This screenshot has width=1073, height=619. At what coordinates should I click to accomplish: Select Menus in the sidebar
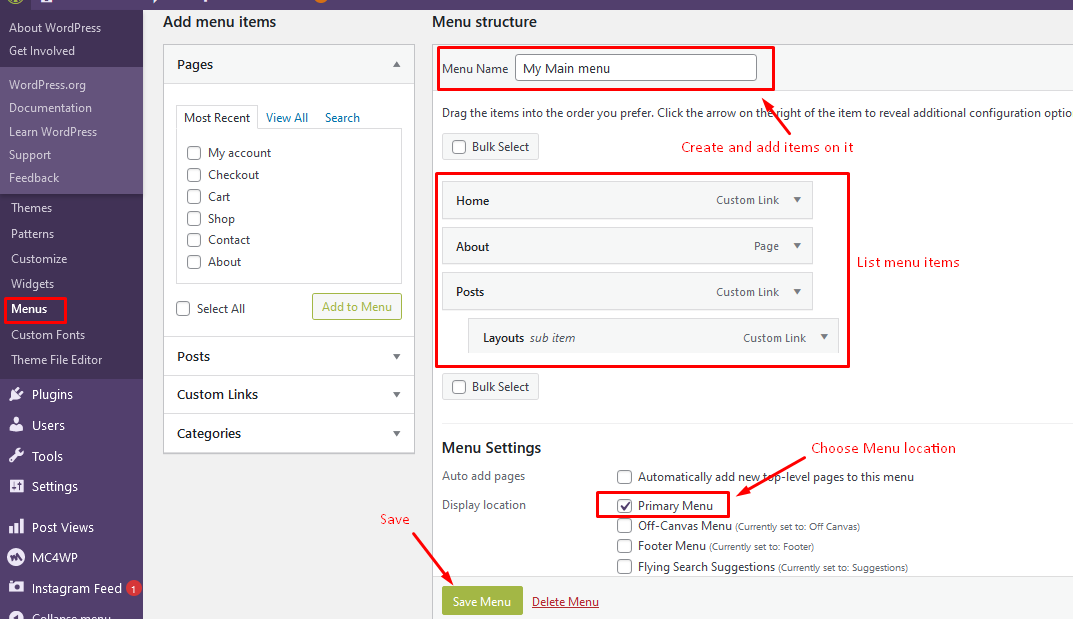[x=29, y=309]
